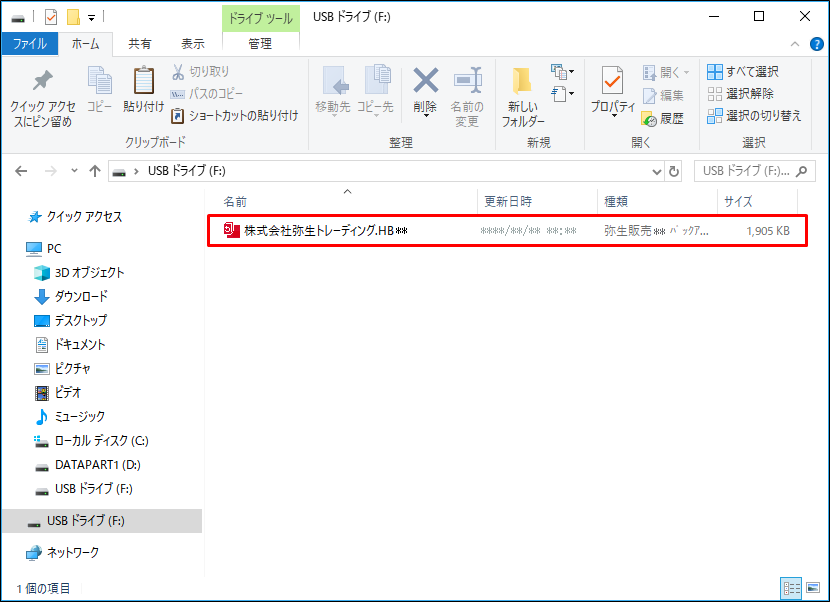Open Local Disk (C:) in sidebar

(x=91, y=441)
